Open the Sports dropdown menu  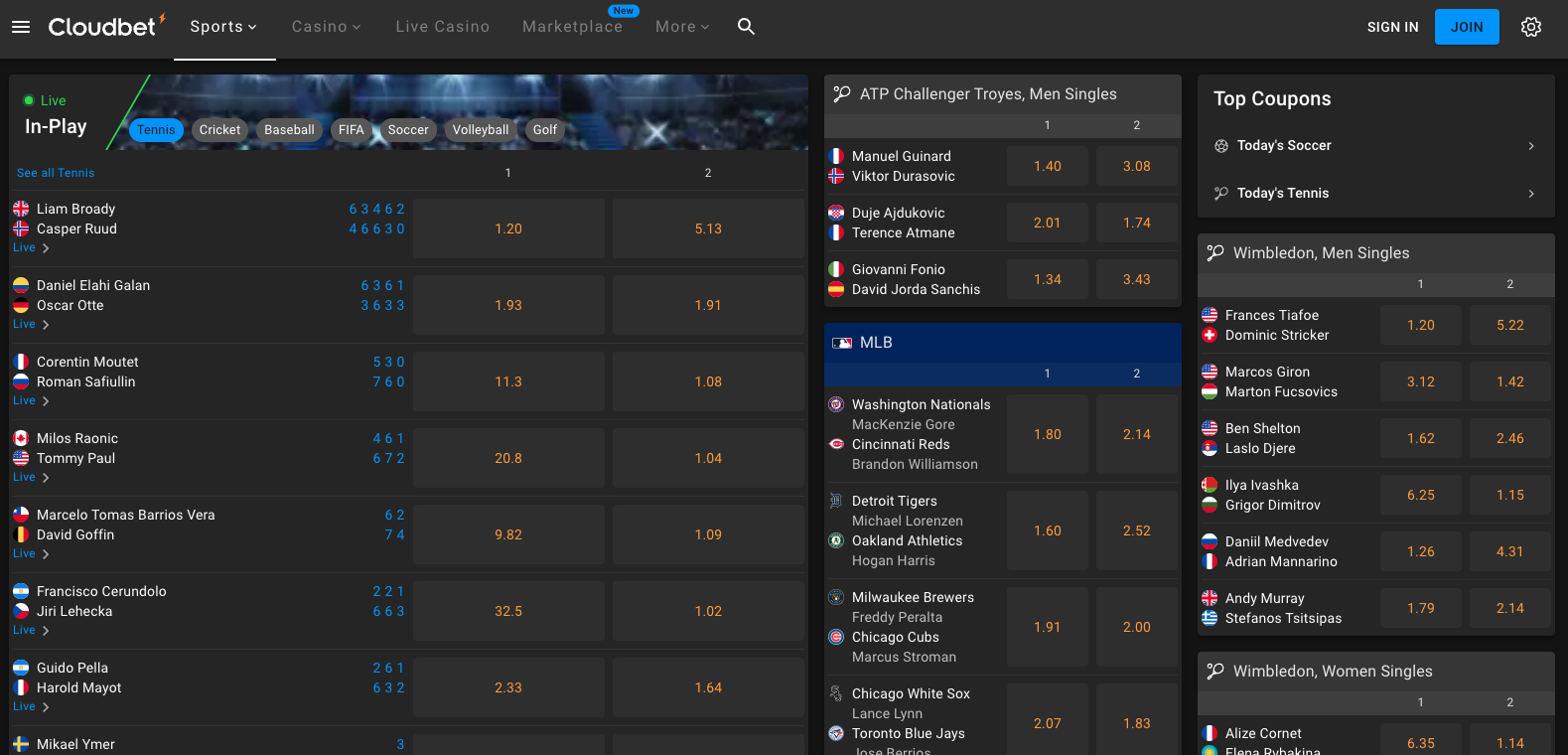[223, 27]
